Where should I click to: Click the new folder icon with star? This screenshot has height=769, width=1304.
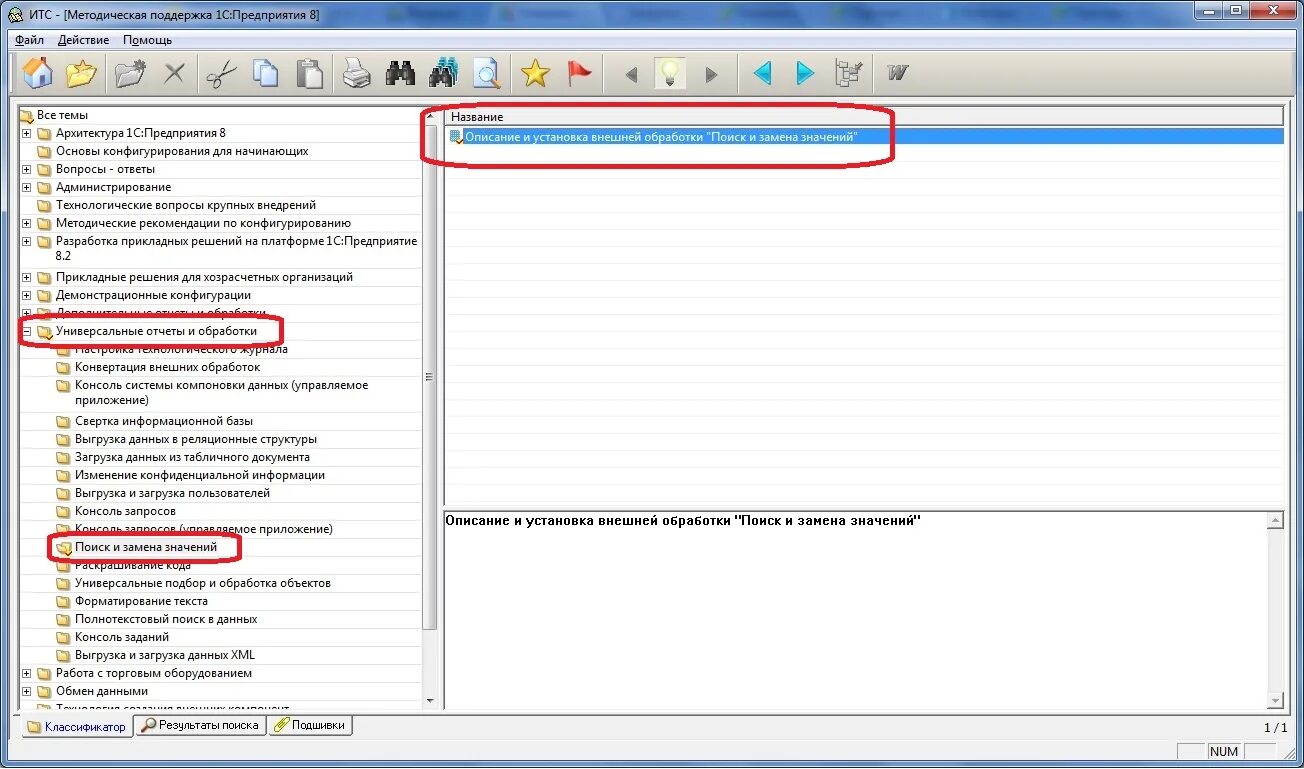(130, 73)
